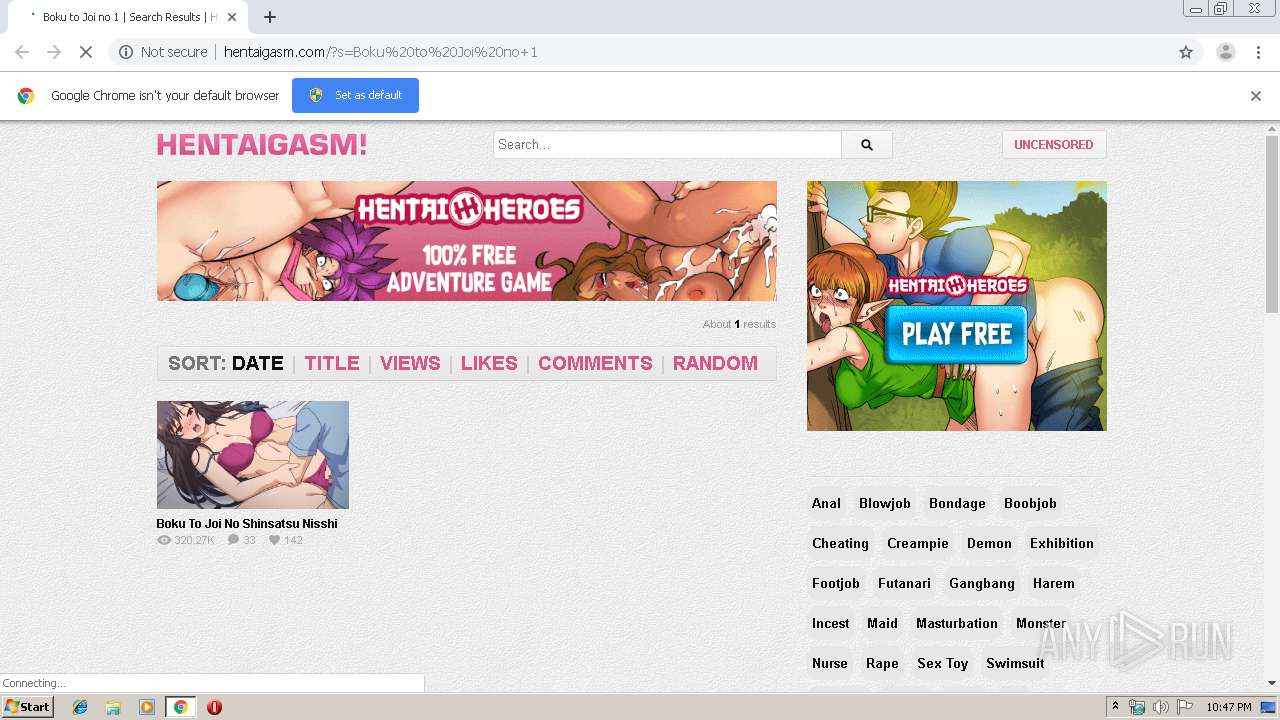The height and width of the screenshot is (720, 1280).
Task: Select the Nurse tag
Action: (830, 663)
